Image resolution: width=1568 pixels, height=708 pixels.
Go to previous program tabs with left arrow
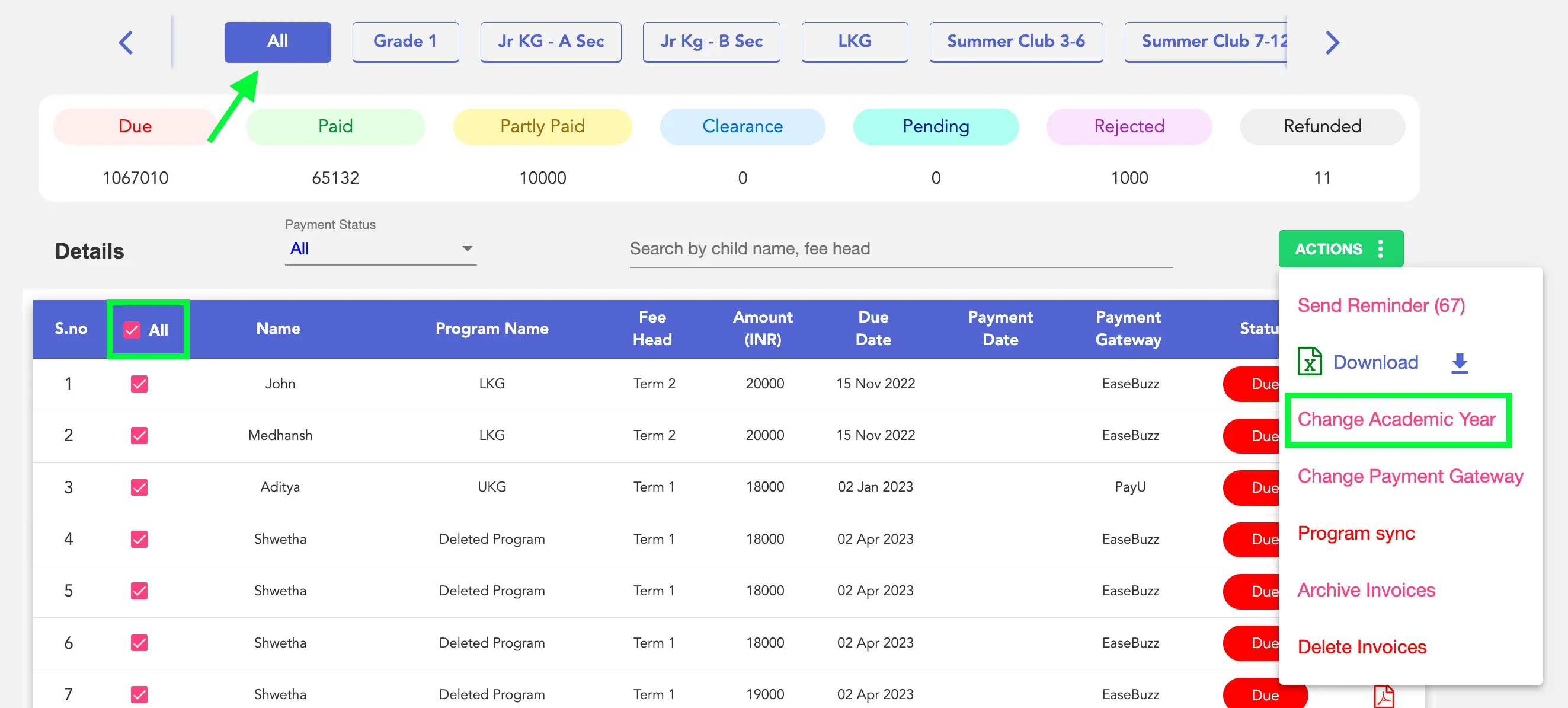coord(126,42)
